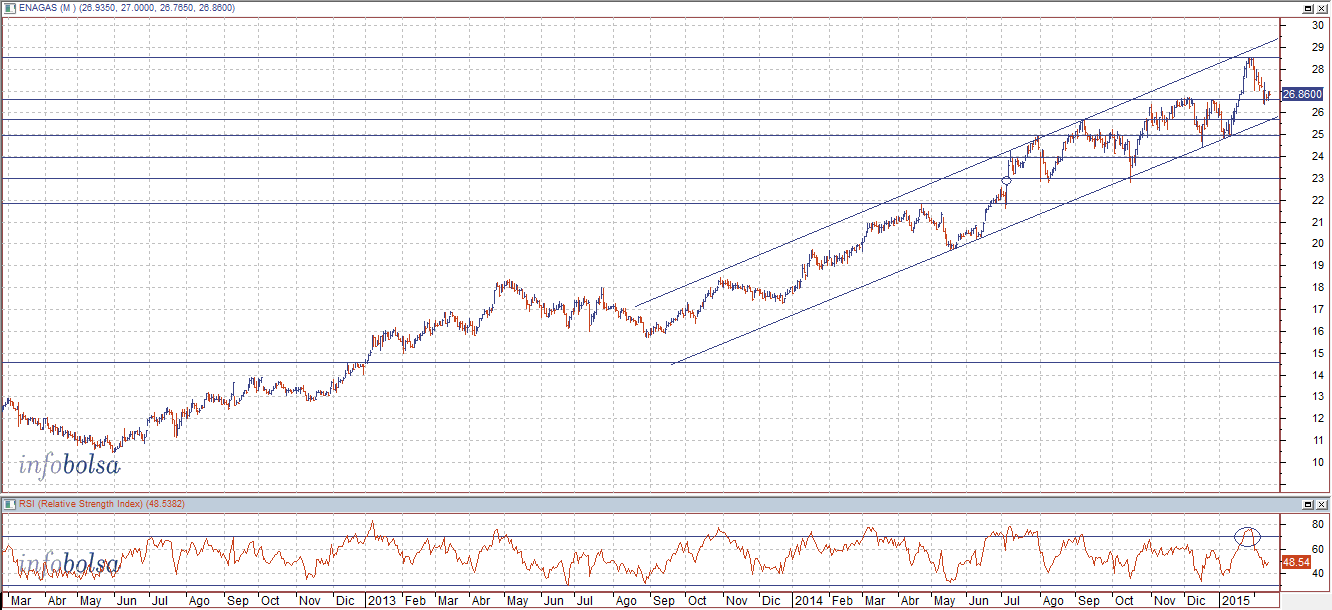Image resolution: width=1332 pixels, height=610 pixels.
Task: Click the 2015 year label on time axis
Action: click(x=1236, y=601)
